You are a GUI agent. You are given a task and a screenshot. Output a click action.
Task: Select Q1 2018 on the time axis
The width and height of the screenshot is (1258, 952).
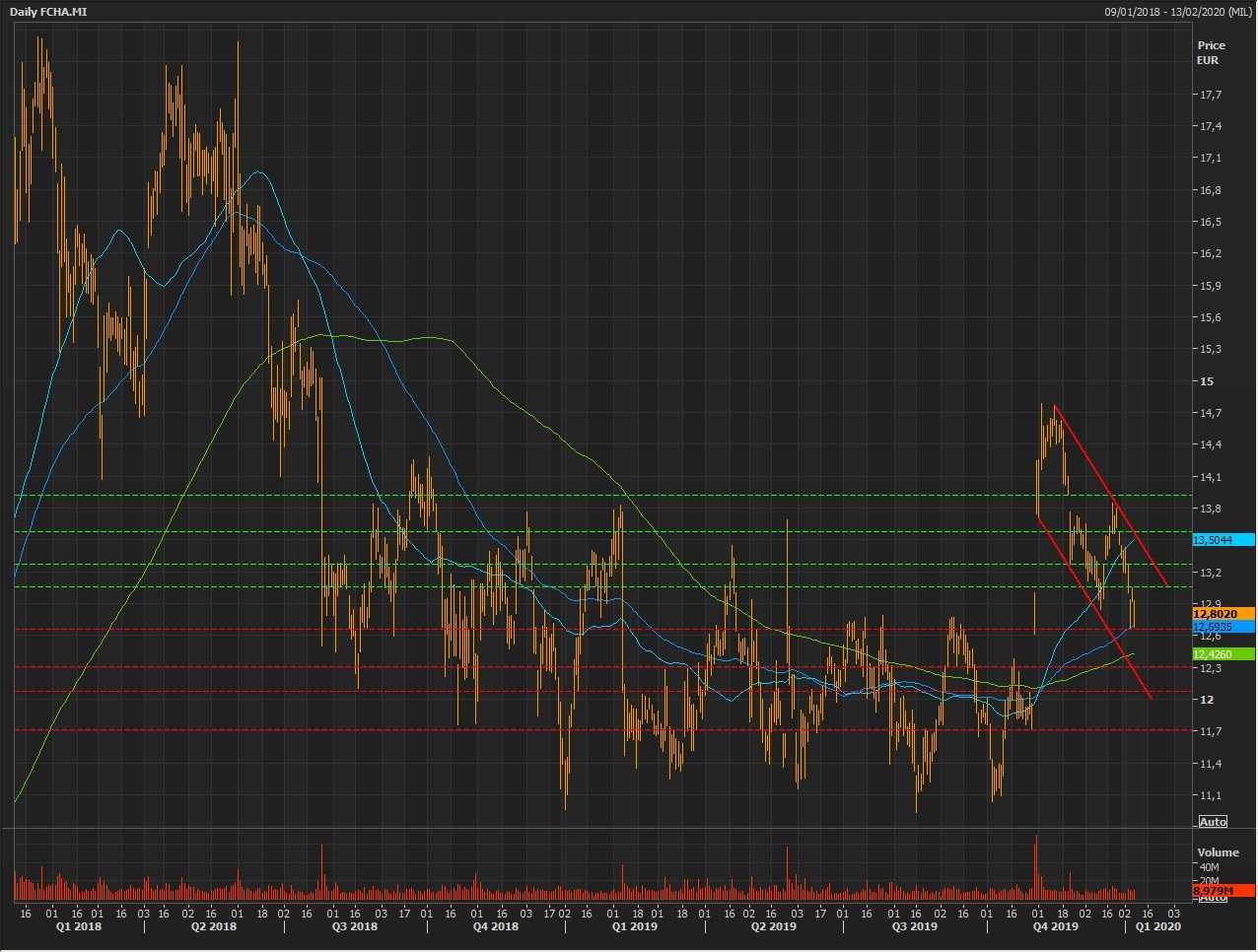tap(77, 926)
